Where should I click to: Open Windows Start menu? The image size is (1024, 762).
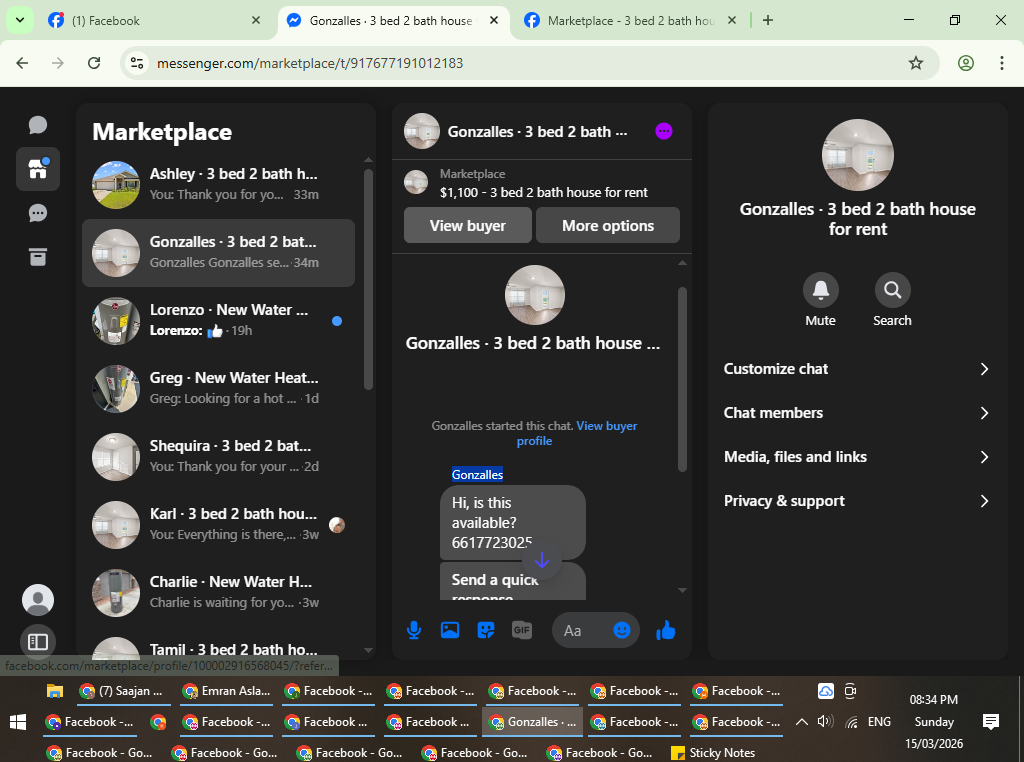(18, 722)
